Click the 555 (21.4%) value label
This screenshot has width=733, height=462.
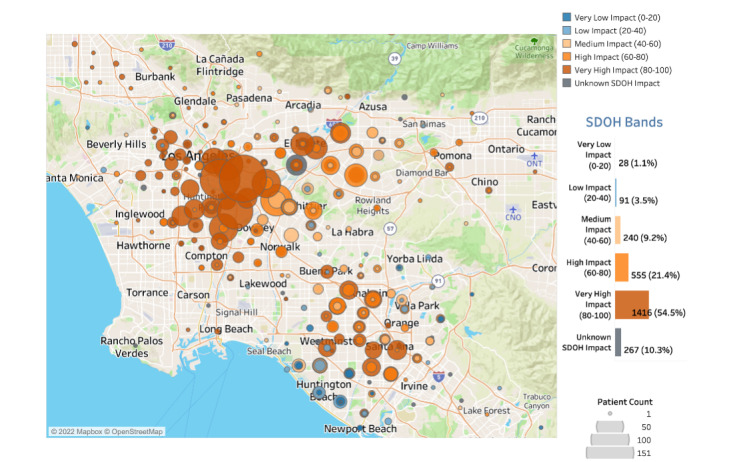(x=655, y=275)
